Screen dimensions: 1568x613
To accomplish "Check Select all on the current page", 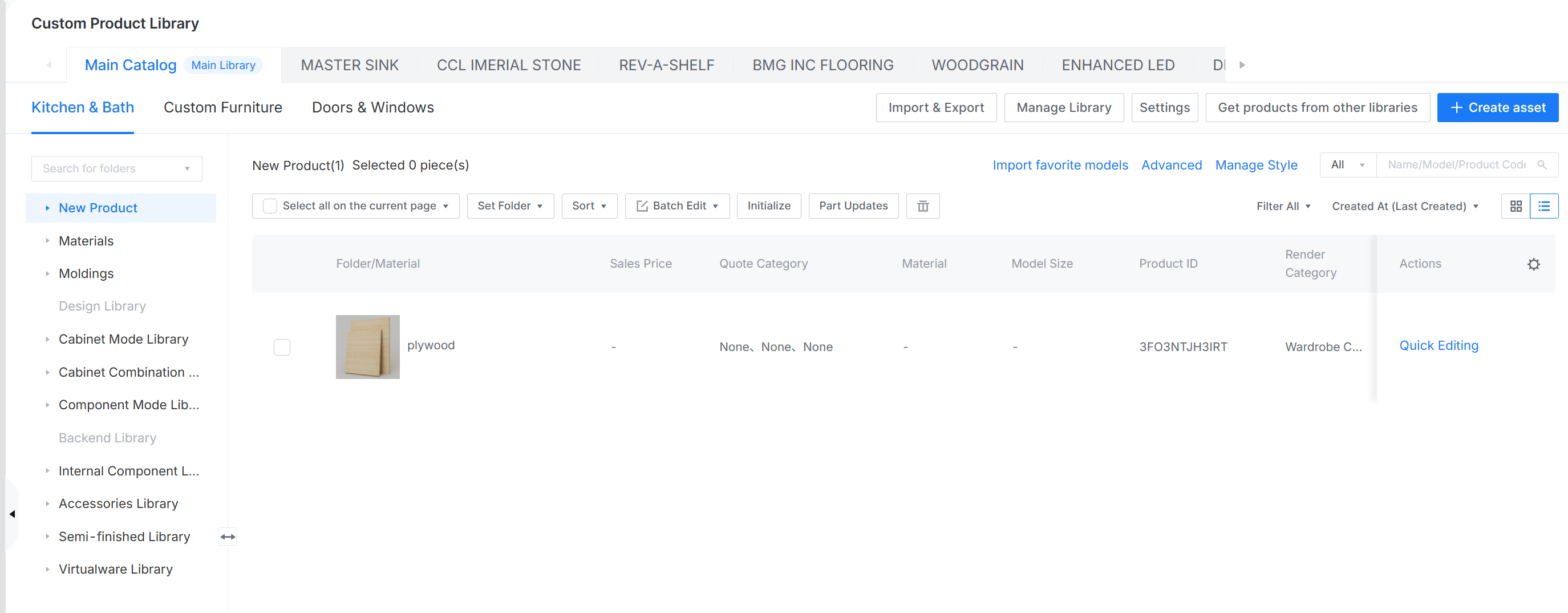I will (x=270, y=206).
